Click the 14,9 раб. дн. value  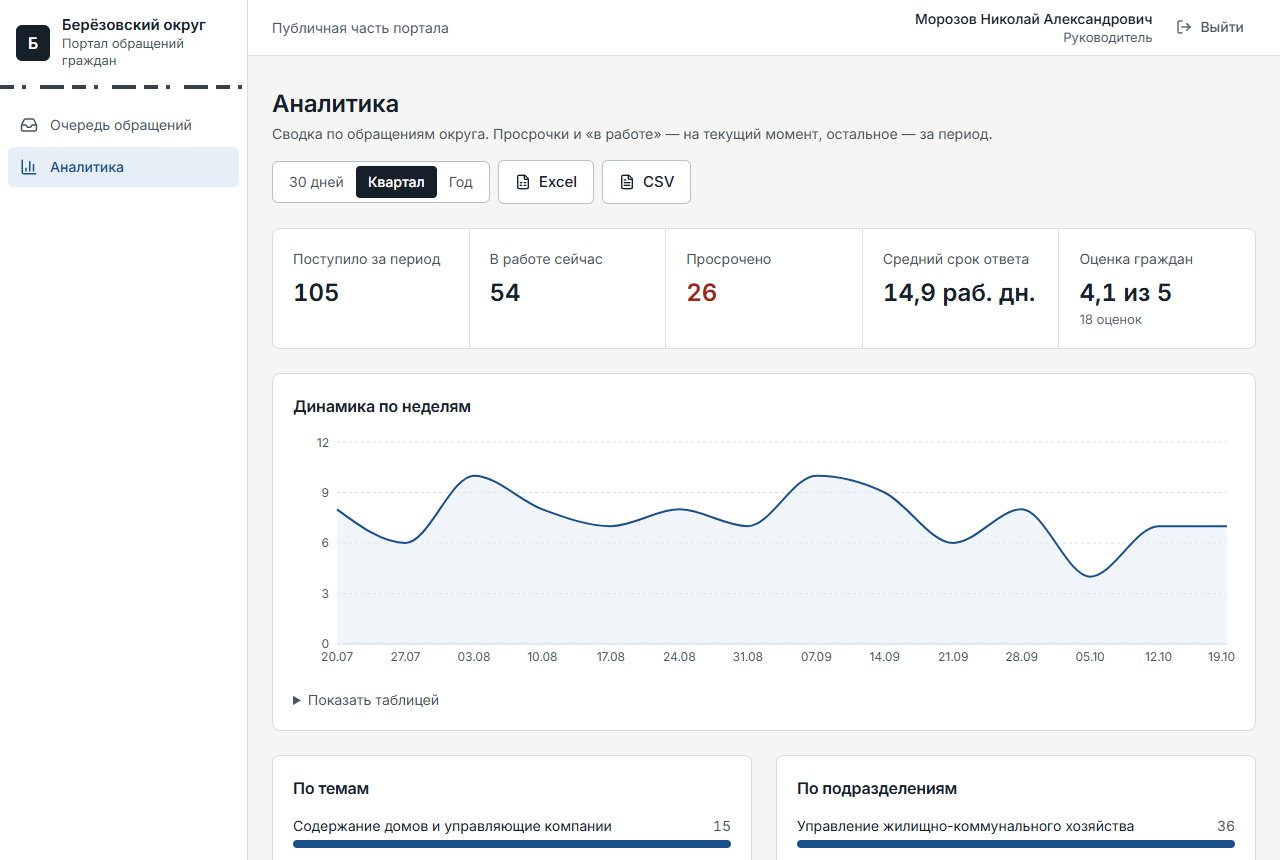coord(959,293)
